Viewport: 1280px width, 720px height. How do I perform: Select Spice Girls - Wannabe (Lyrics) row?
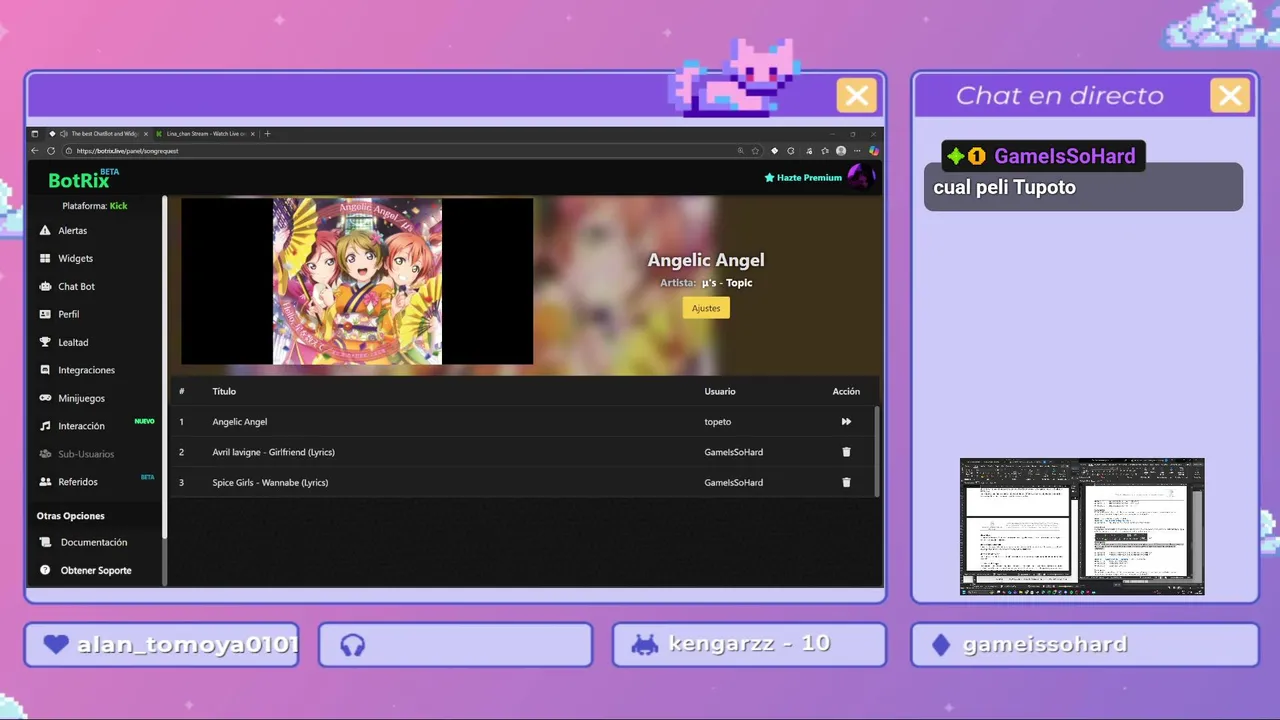pyautogui.click(x=523, y=482)
